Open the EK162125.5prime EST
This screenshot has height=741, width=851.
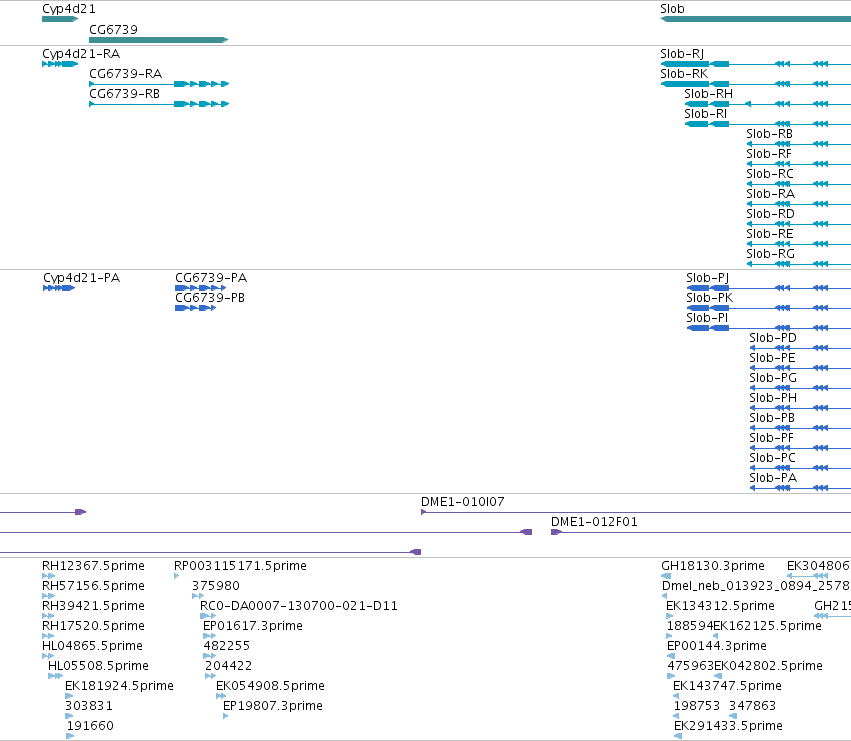pyautogui.click(x=716, y=636)
